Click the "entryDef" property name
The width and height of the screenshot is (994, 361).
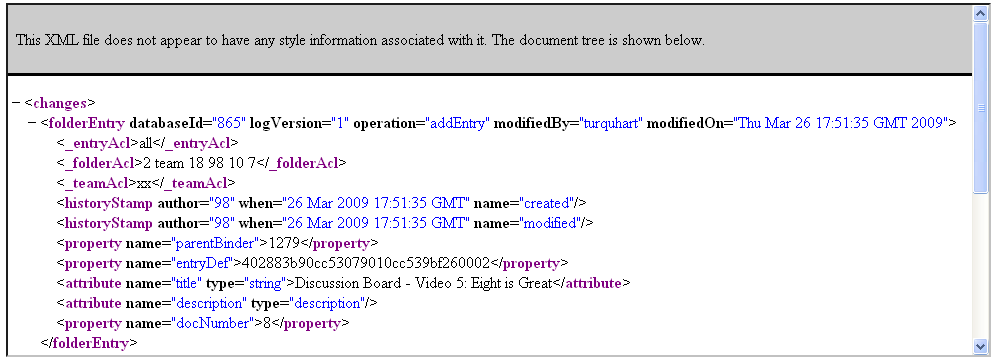pyautogui.click(x=203, y=263)
